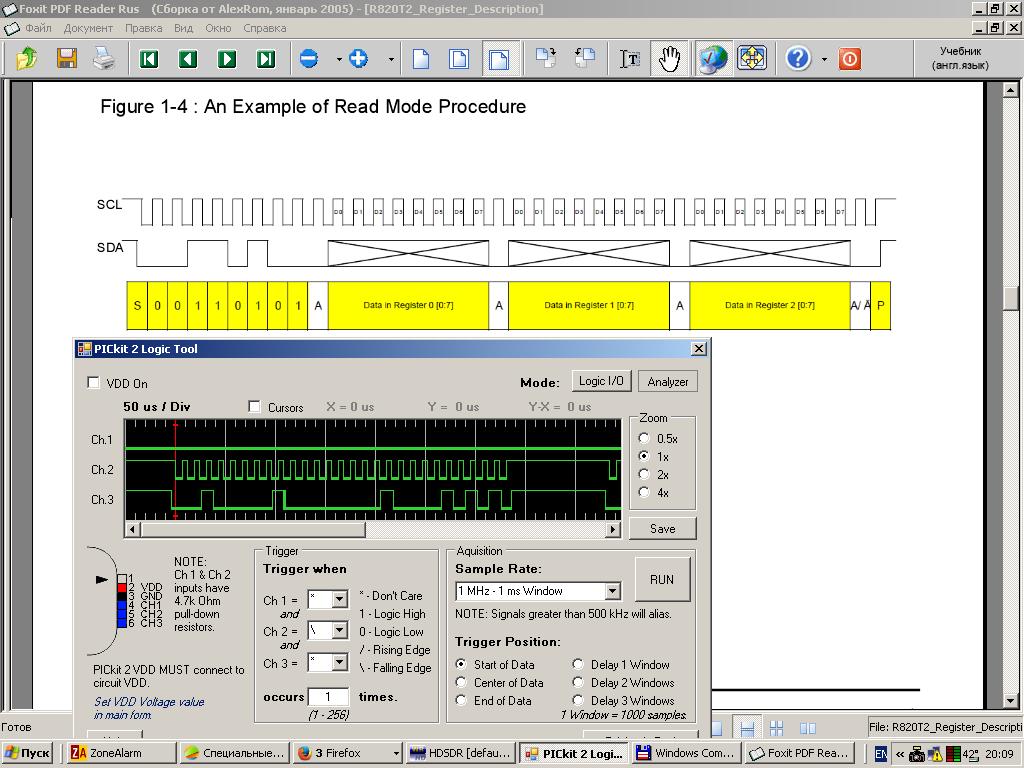1024x768 pixels.
Task: Activate the hand tool
Action: click(x=669, y=59)
